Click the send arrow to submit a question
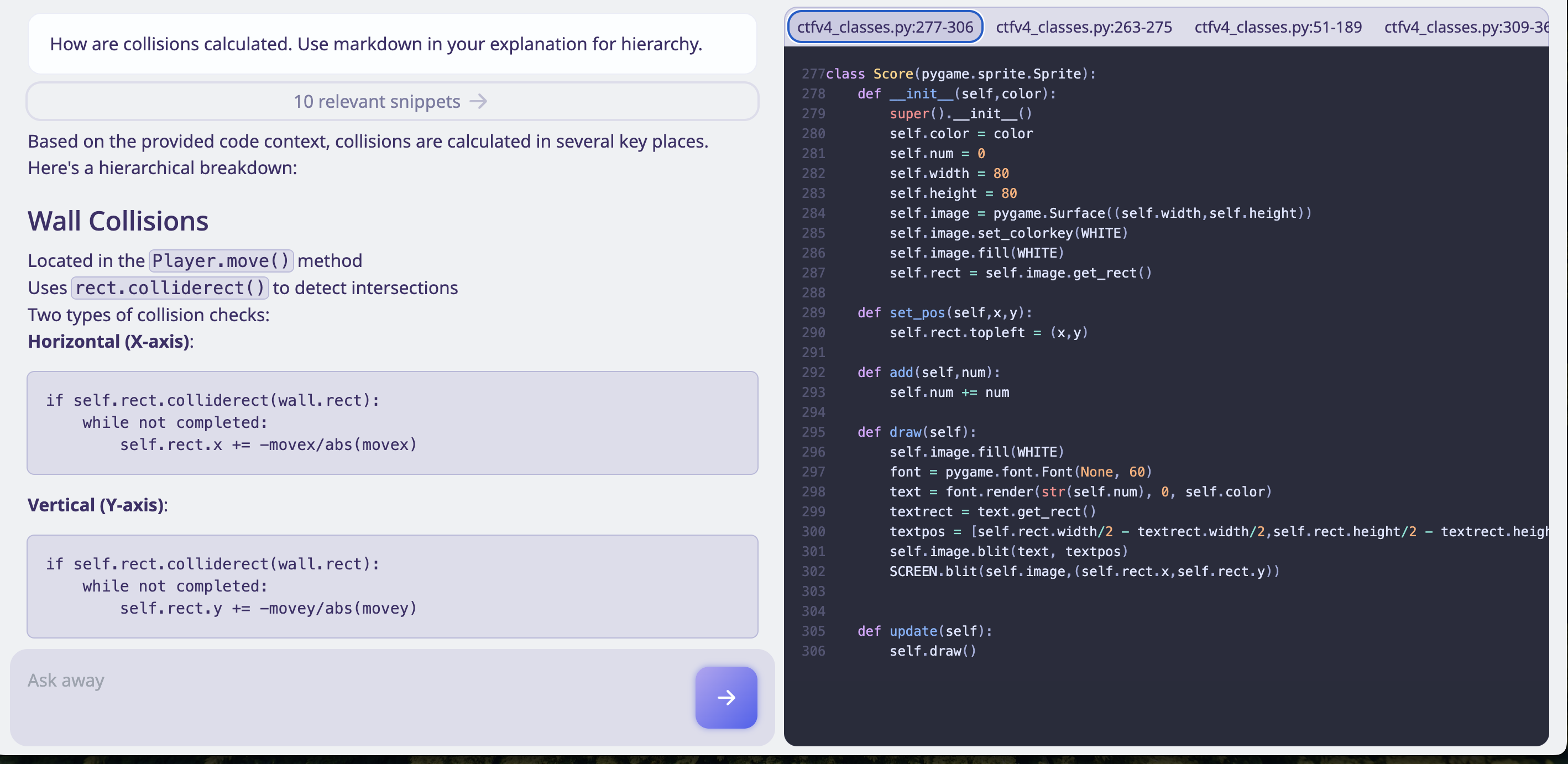Image resolution: width=1568 pixels, height=764 pixels. coord(725,698)
